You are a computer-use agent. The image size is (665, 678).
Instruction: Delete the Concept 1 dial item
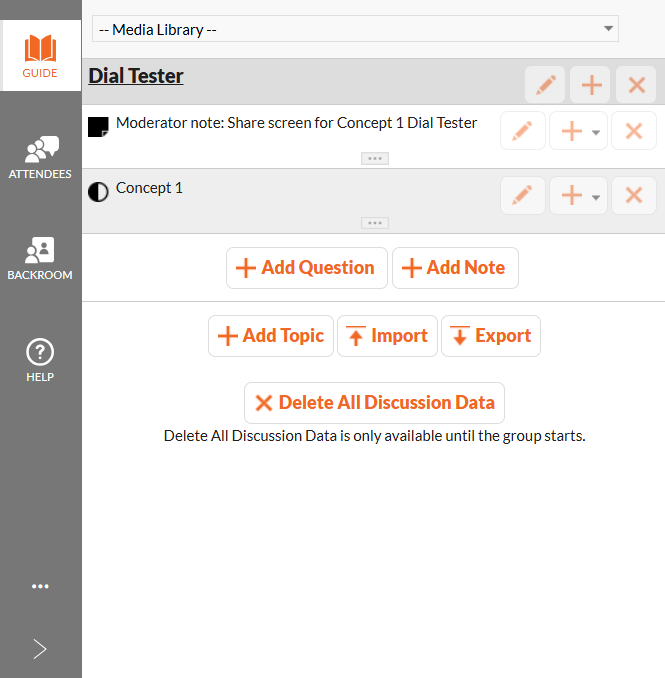633,195
